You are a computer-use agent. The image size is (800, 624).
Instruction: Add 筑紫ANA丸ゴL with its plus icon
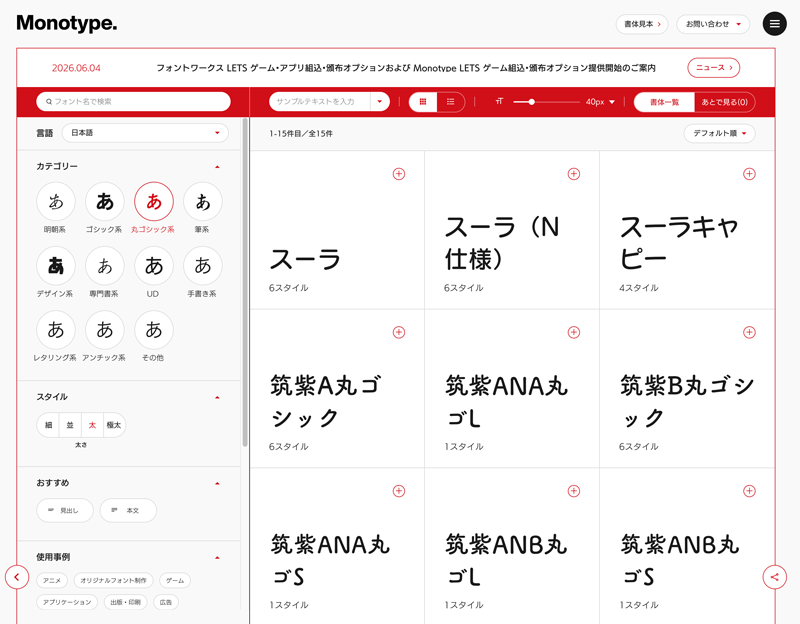tap(573, 333)
